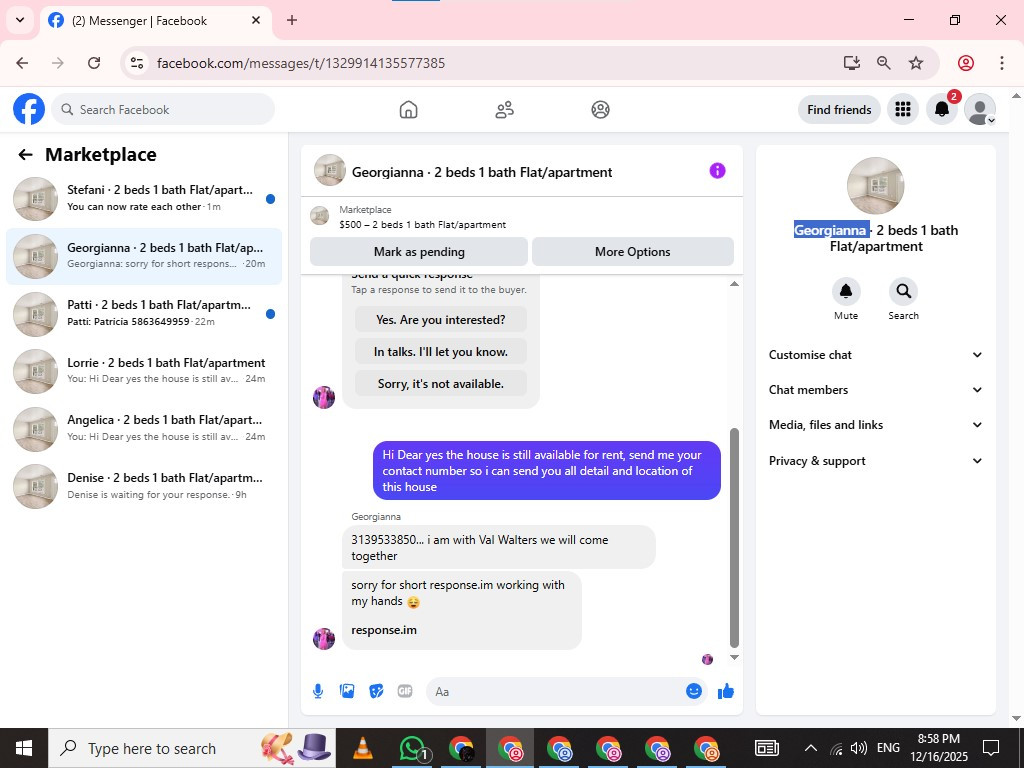Install app icon in address bar
1024x768 pixels.
[851, 63]
